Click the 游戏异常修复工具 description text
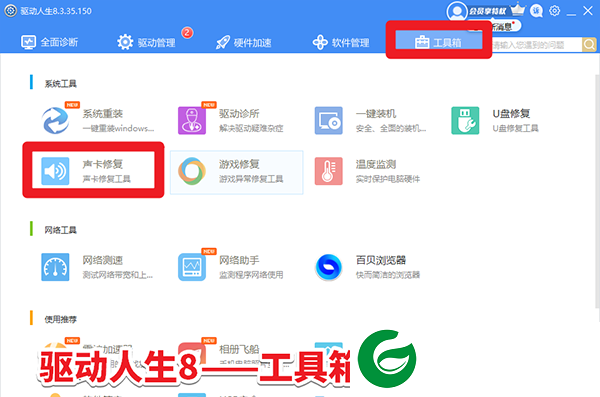Screen dimensions: 600x397 [251, 179]
